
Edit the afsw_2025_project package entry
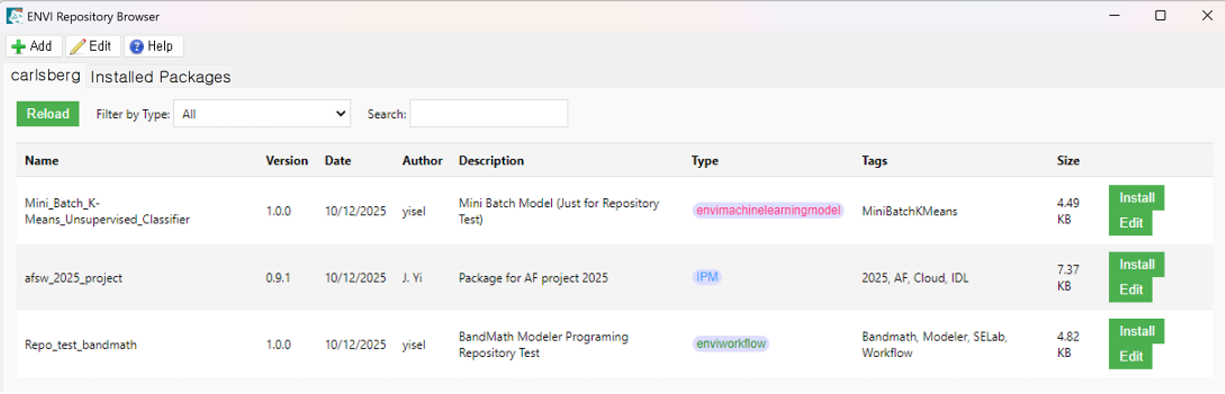tap(1131, 290)
